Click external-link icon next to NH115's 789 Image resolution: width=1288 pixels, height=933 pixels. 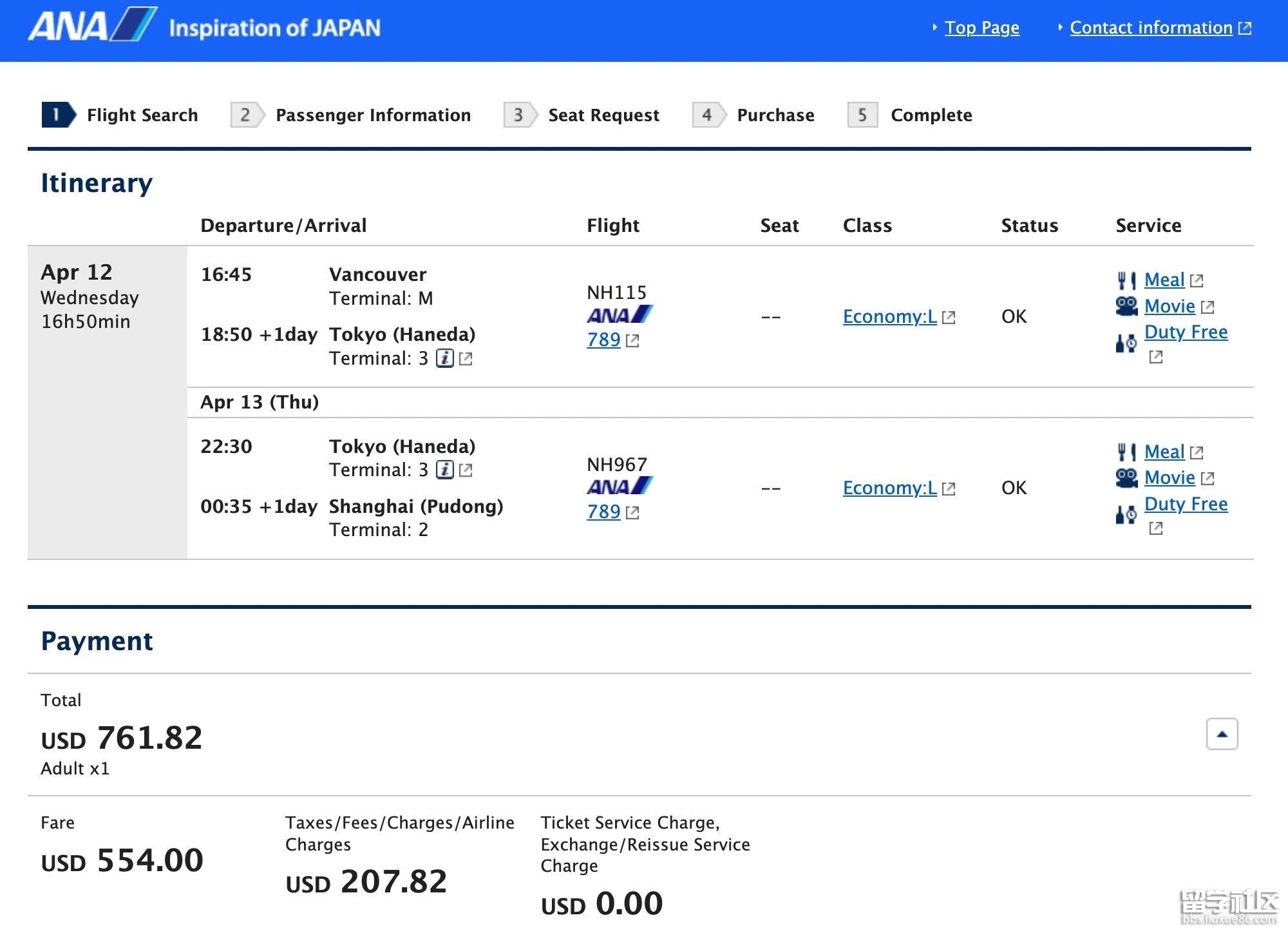pos(632,341)
